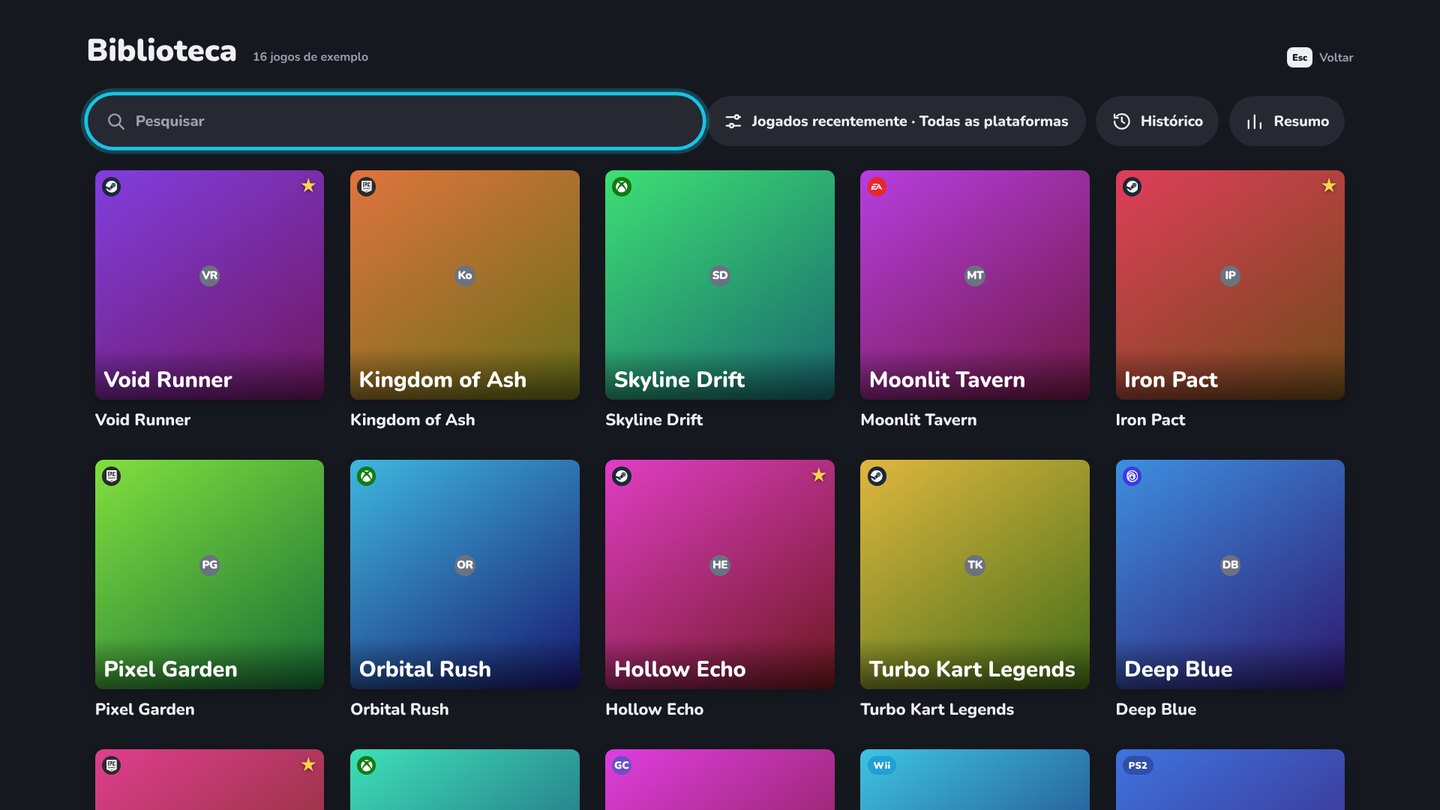The image size is (1440, 810).
Task: Click the filter sliders icon
Action: 733,121
